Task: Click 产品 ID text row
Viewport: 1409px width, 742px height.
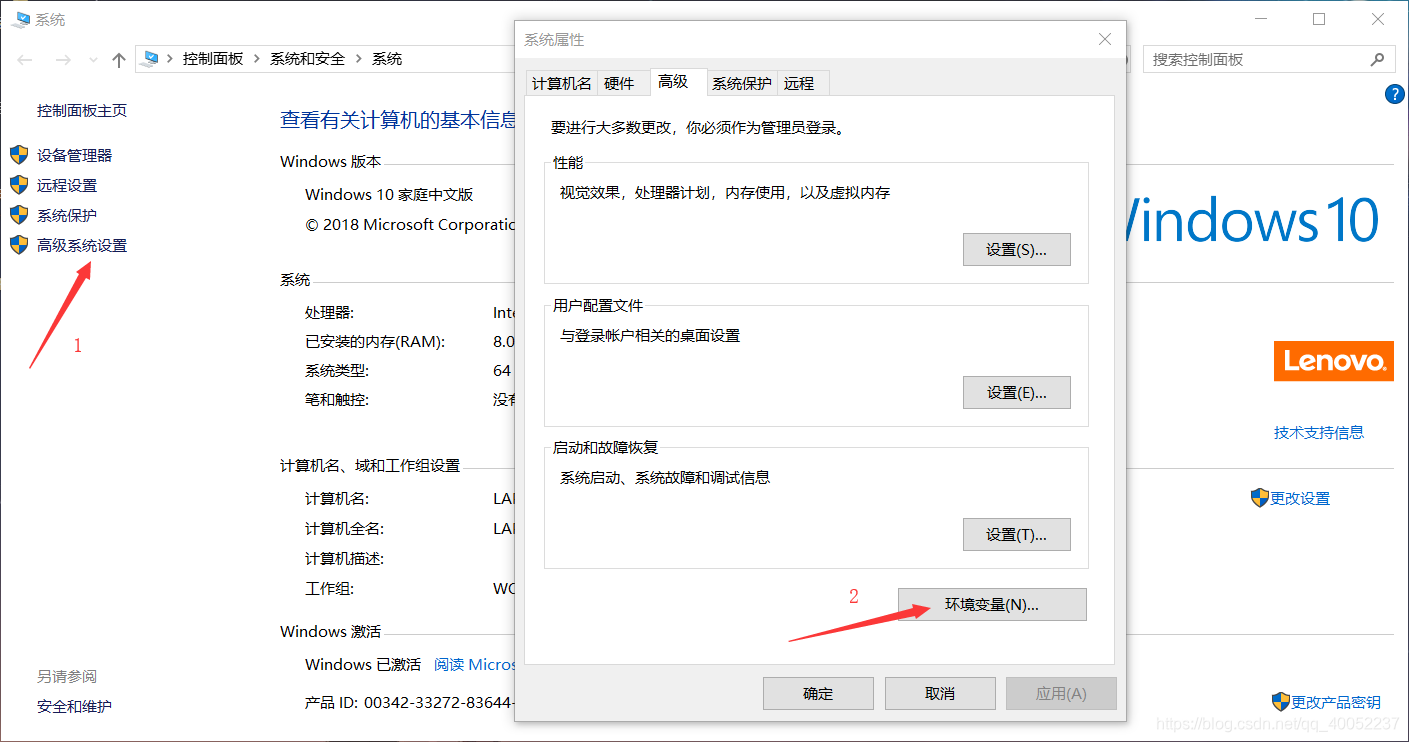Action: [x=410, y=702]
